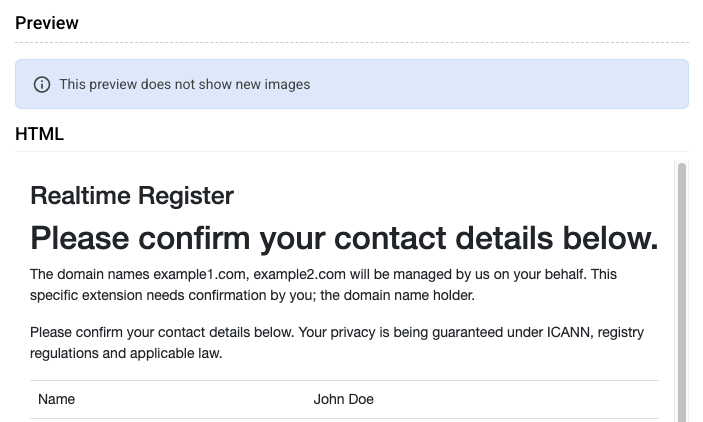The width and height of the screenshot is (703, 422).
Task: Click 'managed by us on your behalf' text
Action: [x=490, y=274]
